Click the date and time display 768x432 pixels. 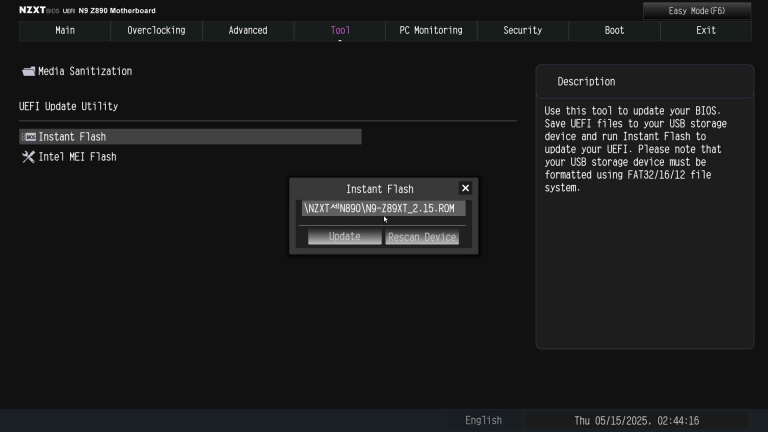pyautogui.click(x=636, y=421)
